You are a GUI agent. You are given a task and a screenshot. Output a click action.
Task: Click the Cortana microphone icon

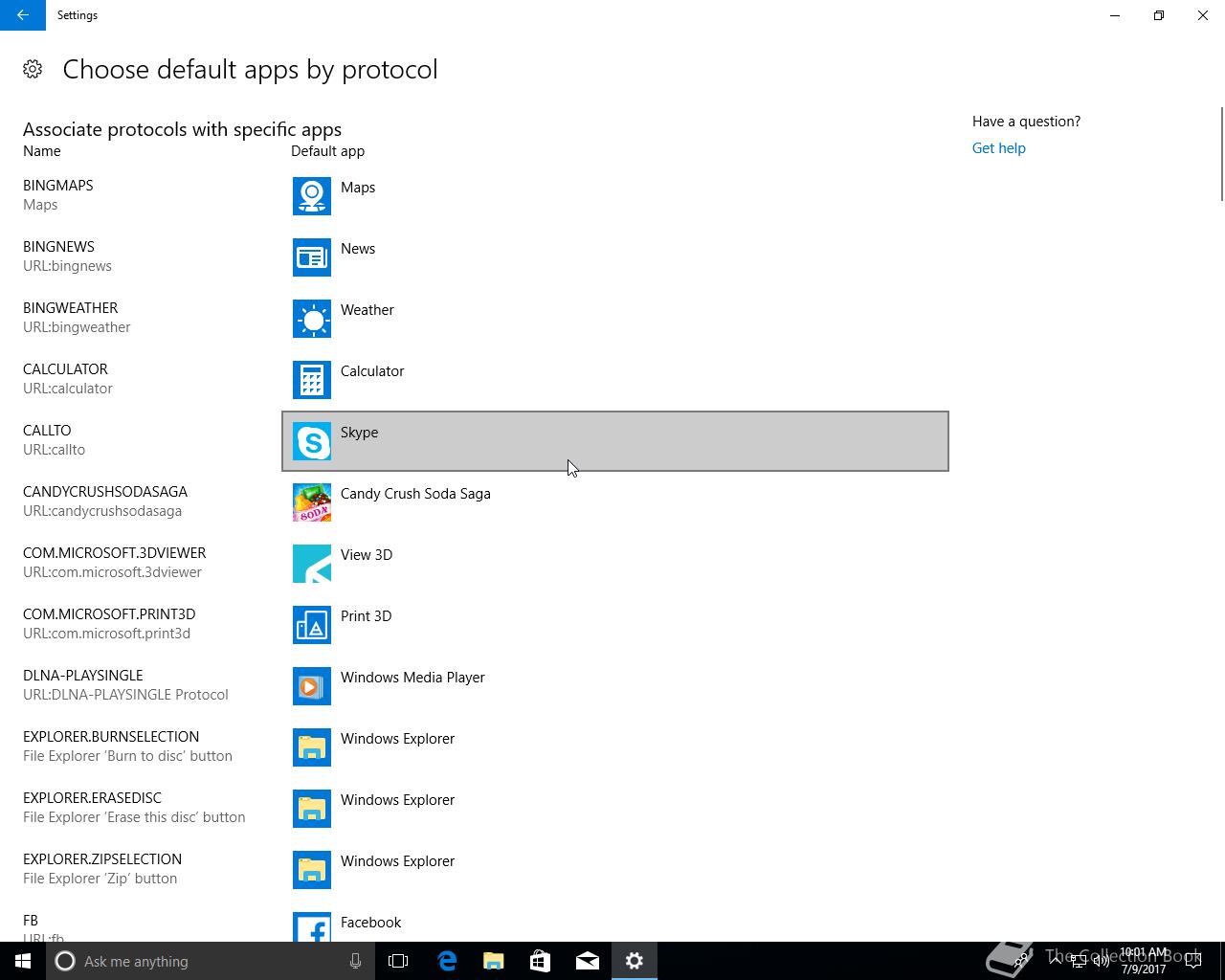coord(355,961)
